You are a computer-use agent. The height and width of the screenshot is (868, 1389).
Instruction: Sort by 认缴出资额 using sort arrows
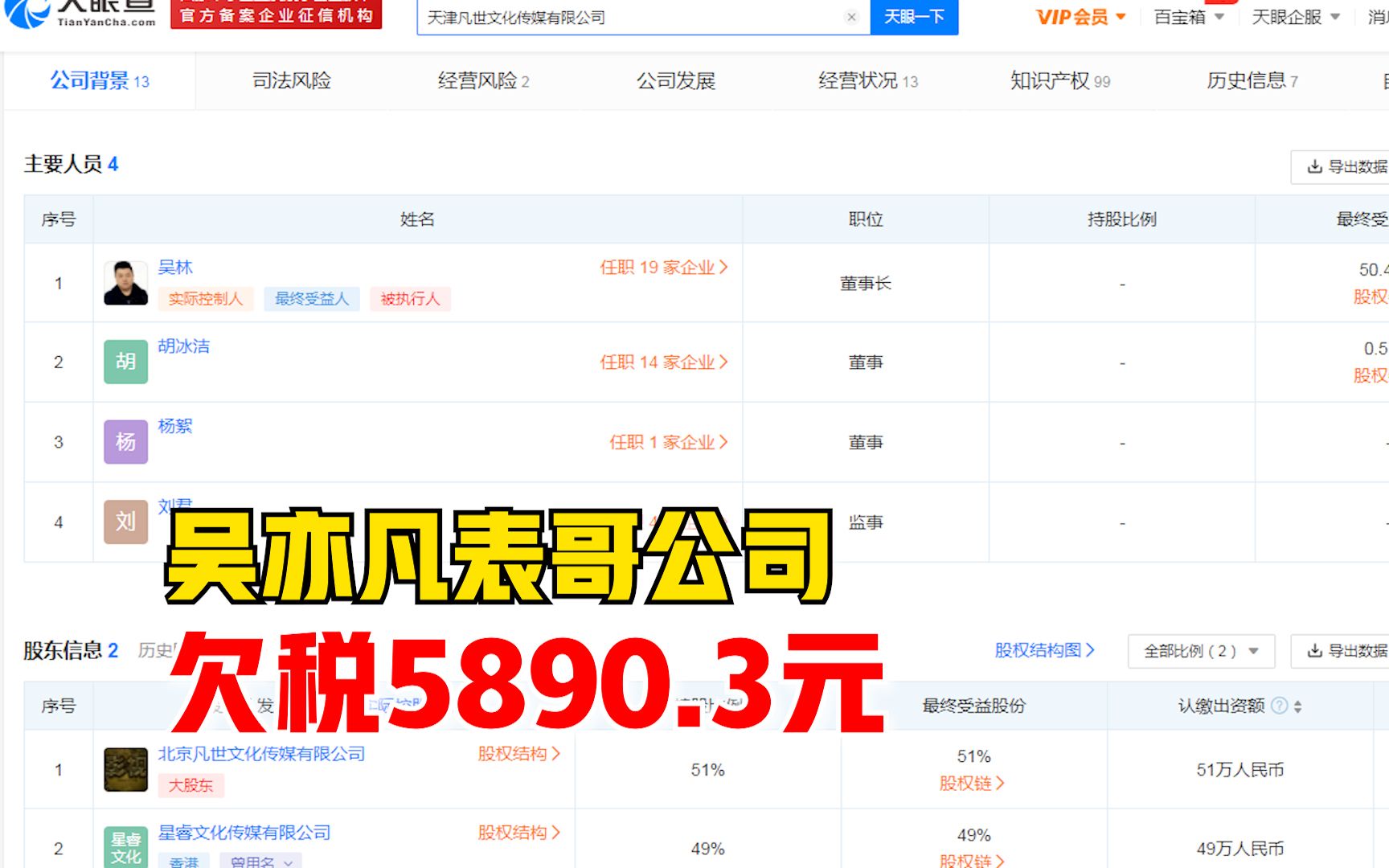click(1297, 706)
